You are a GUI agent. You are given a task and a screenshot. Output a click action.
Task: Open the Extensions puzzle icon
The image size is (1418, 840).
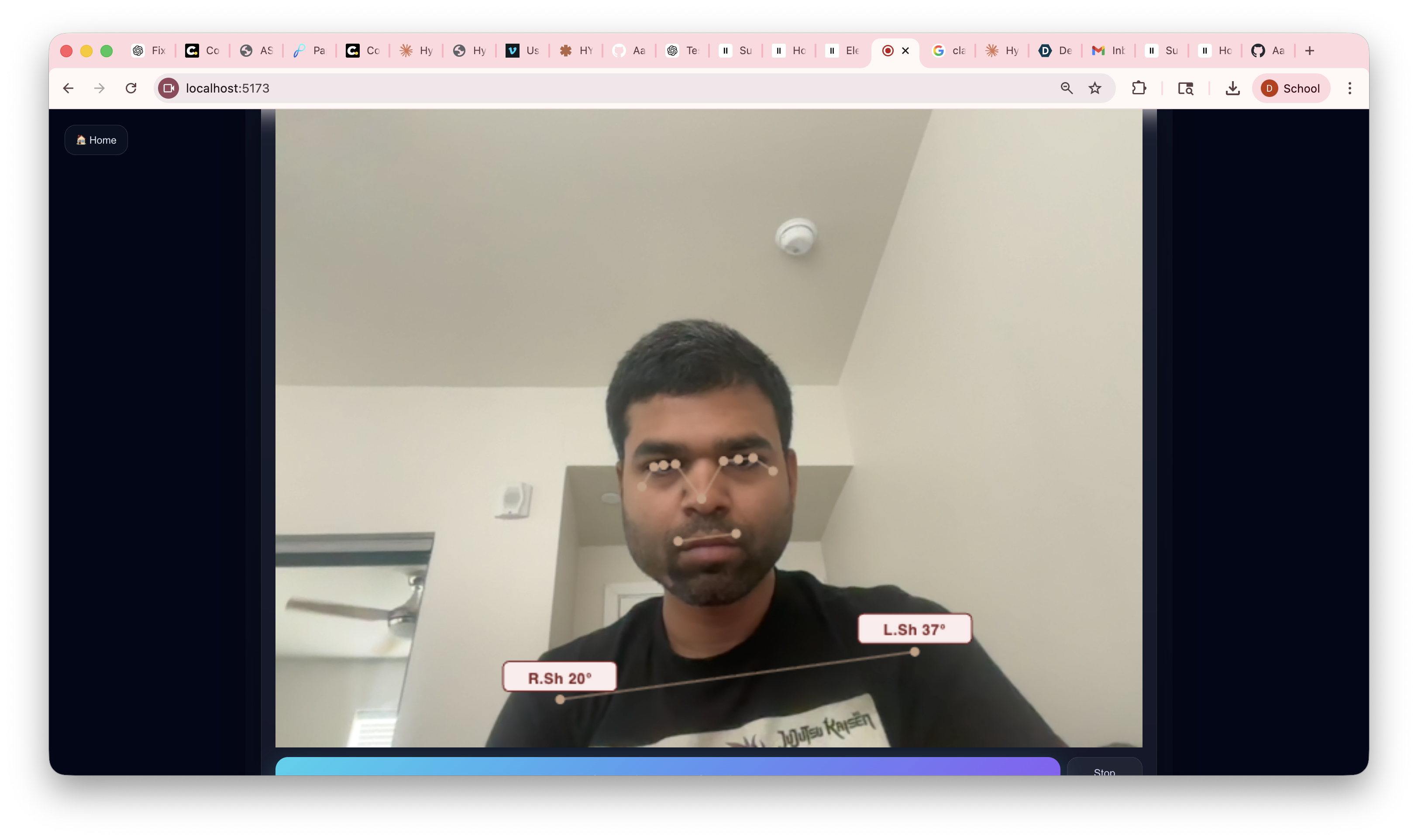(x=1139, y=88)
